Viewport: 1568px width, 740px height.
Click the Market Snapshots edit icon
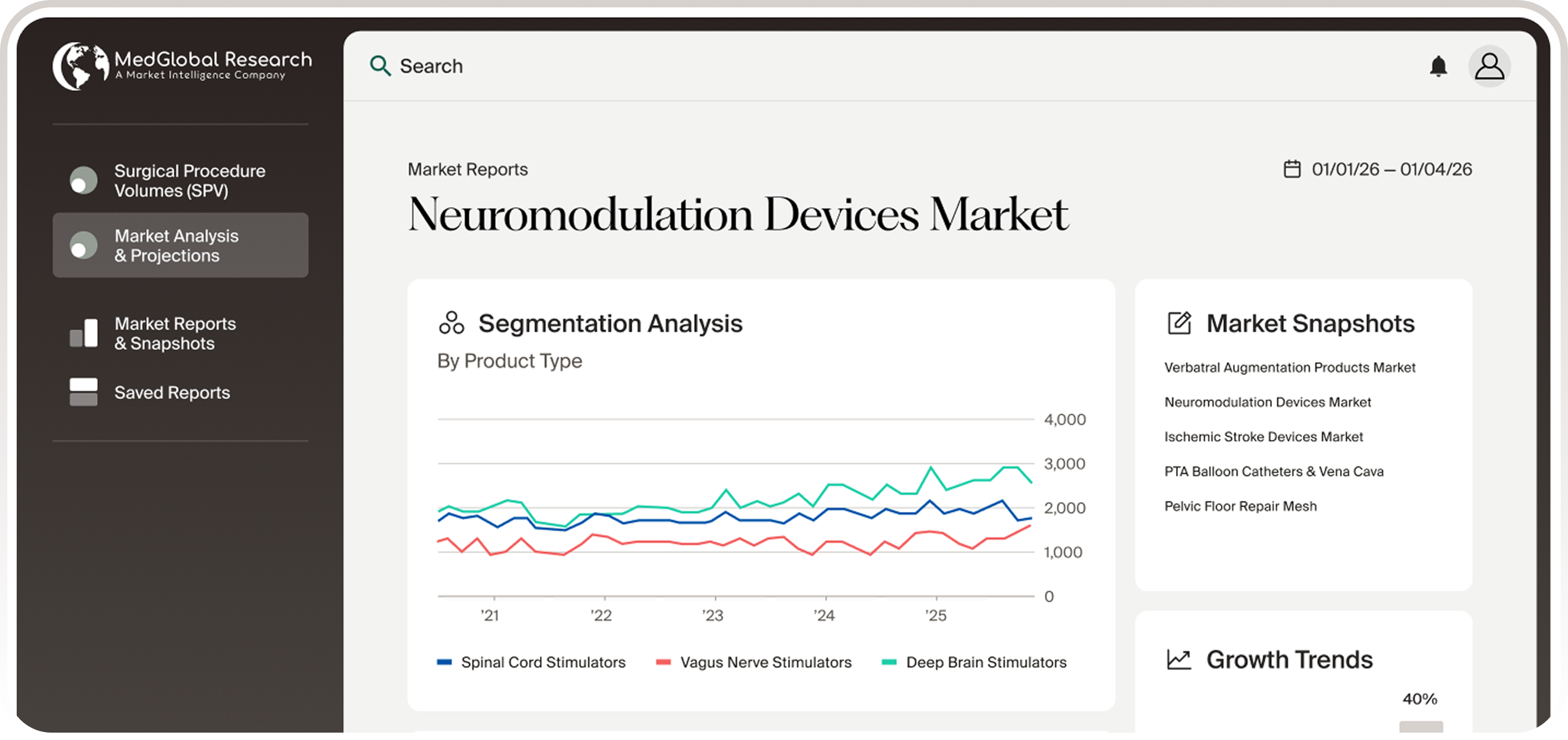pyautogui.click(x=1179, y=323)
